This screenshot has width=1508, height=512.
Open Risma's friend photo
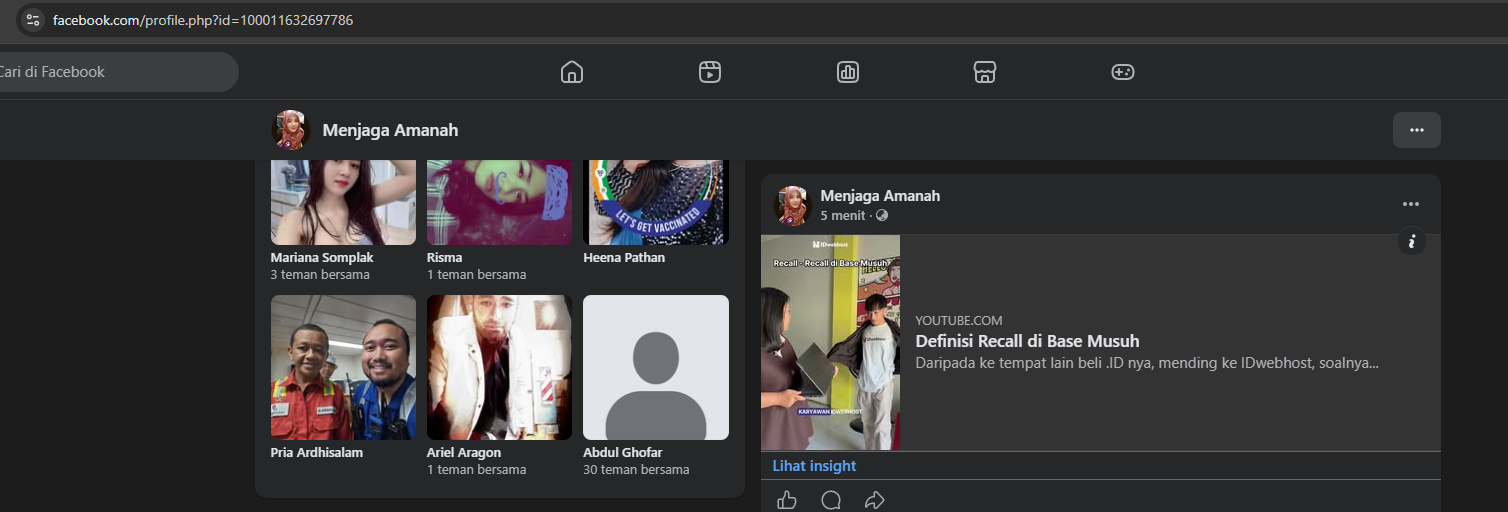click(499, 202)
